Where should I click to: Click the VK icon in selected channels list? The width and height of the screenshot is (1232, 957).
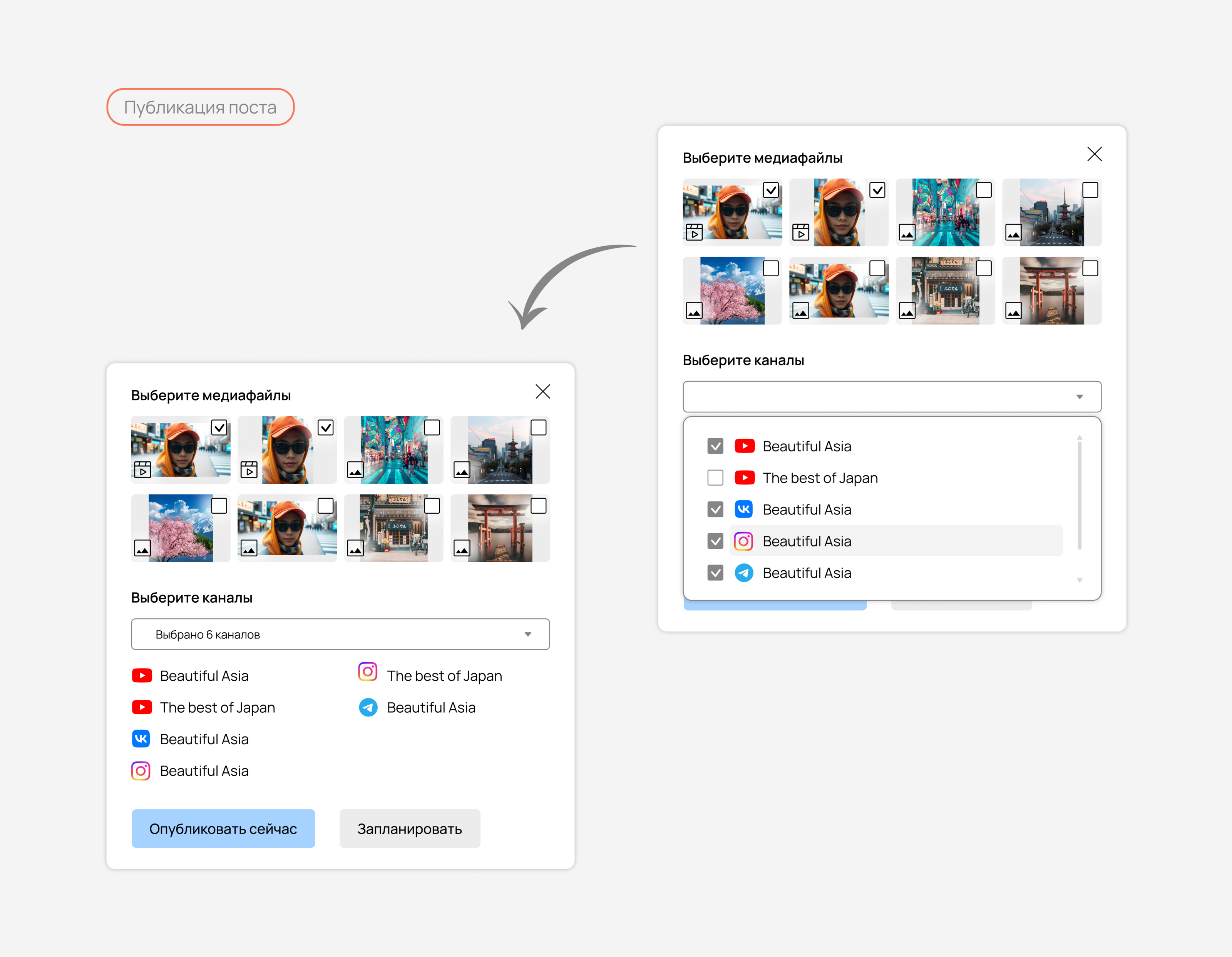coord(141,739)
